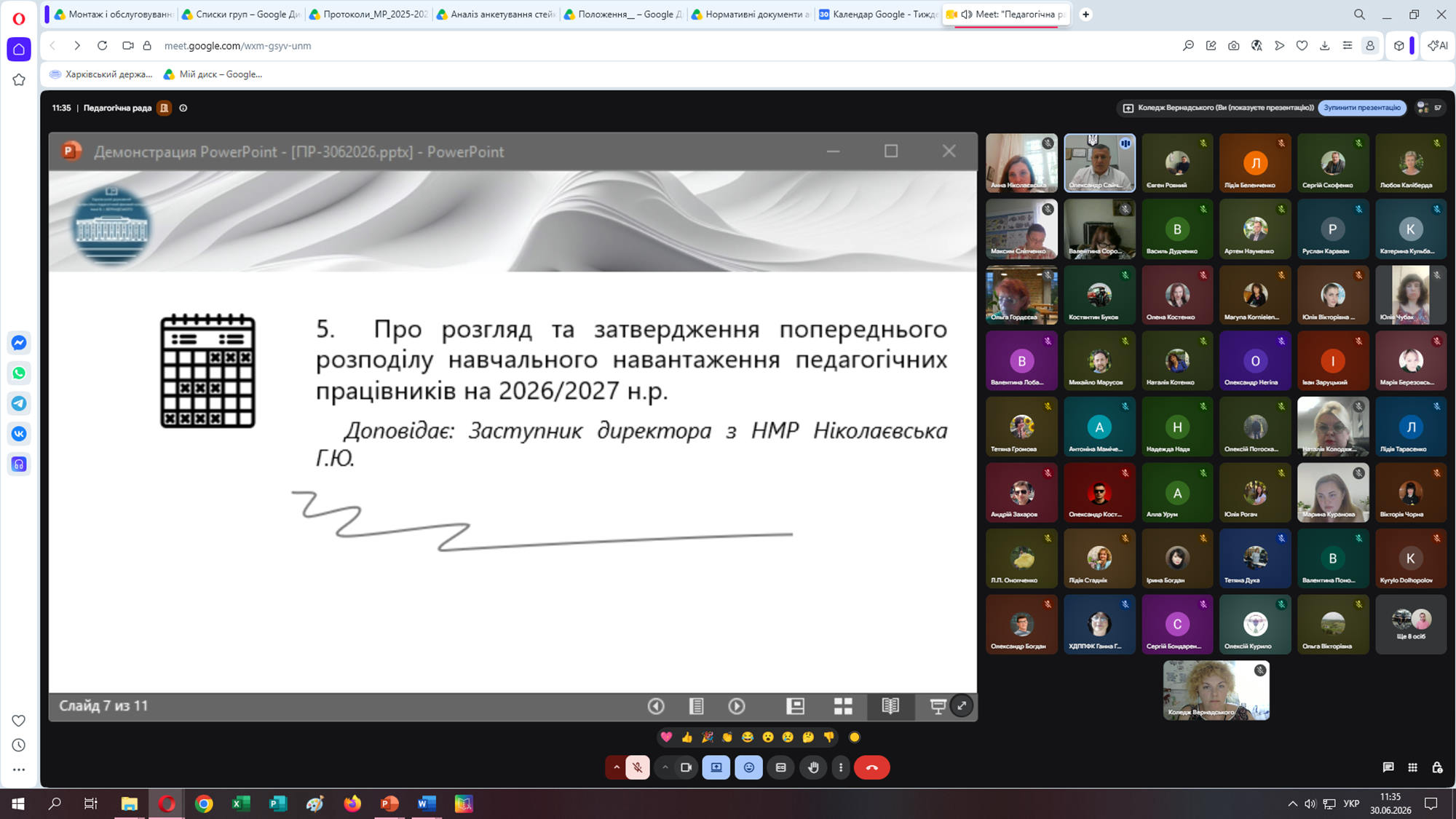Go to the next PowerPoint slide
This screenshot has width=1456, height=819.
(x=737, y=705)
